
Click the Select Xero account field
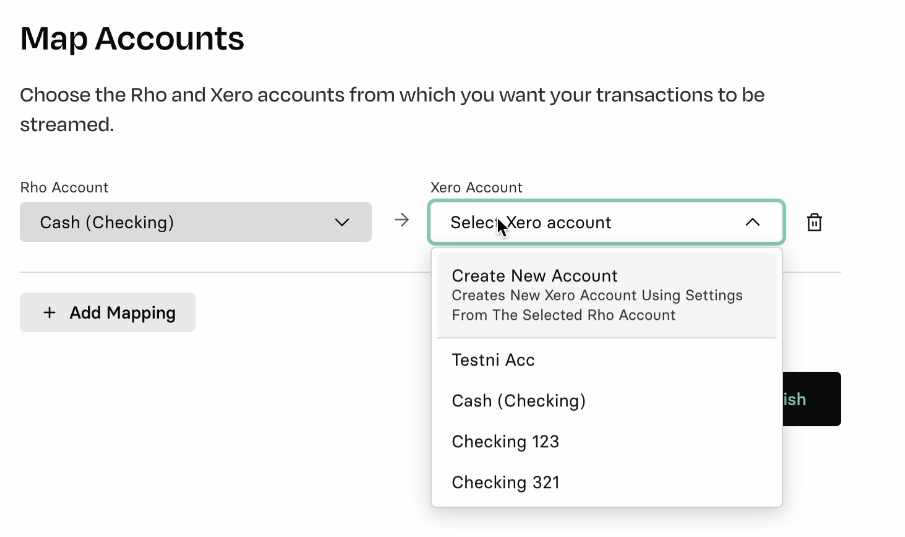pos(606,222)
